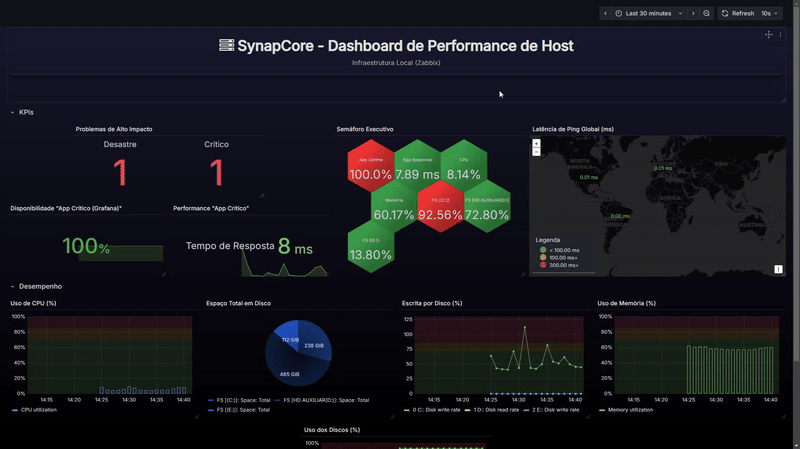Click the 112 GiB pie chart slice
This screenshot has width=800, height=449.
pos(288,335)
